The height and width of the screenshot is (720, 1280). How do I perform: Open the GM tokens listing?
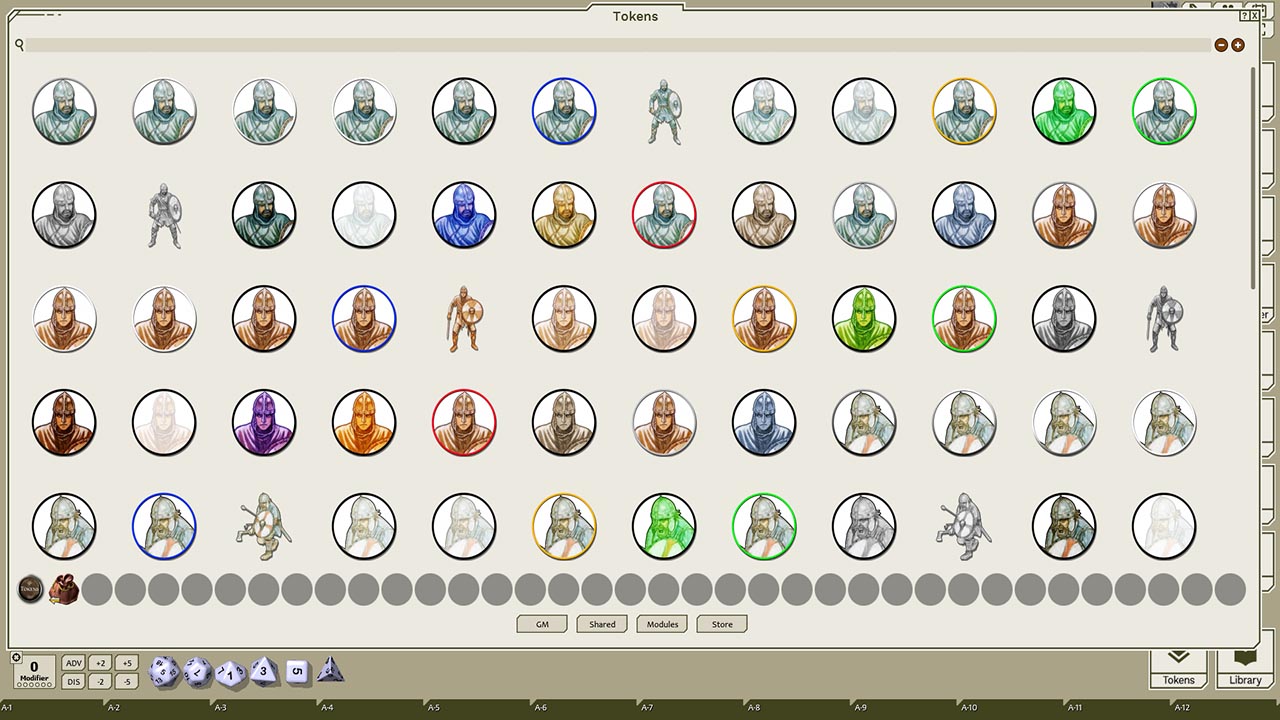(541, 623)
